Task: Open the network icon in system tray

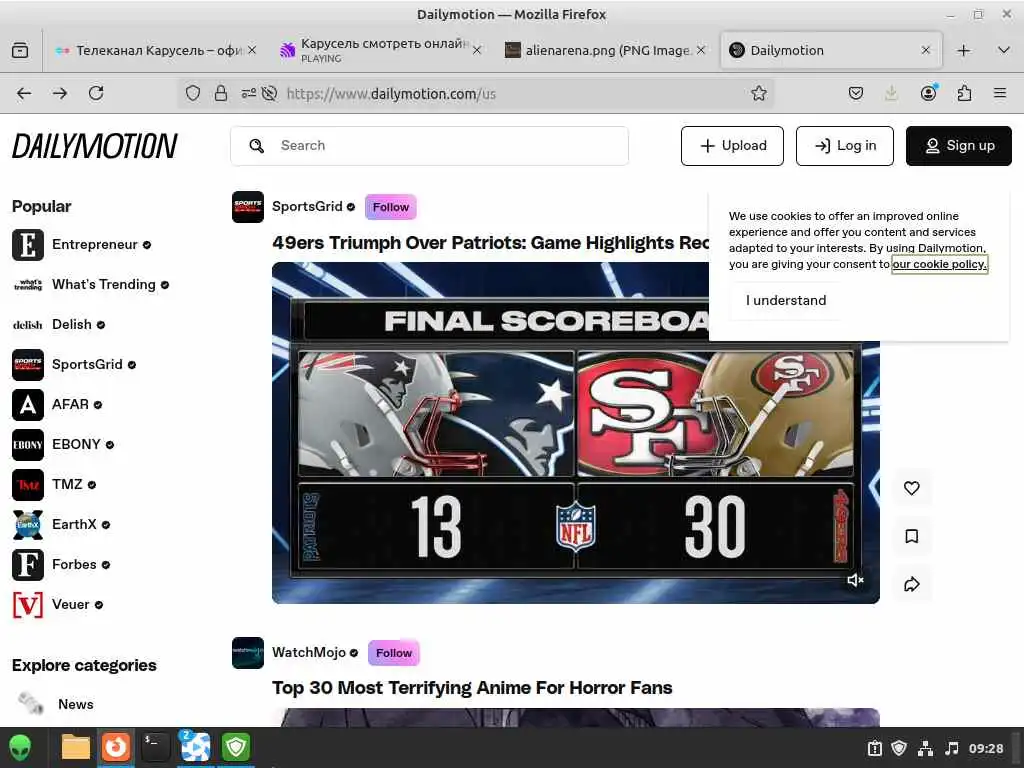Action: pyautogui.click(x=925, y=748)
